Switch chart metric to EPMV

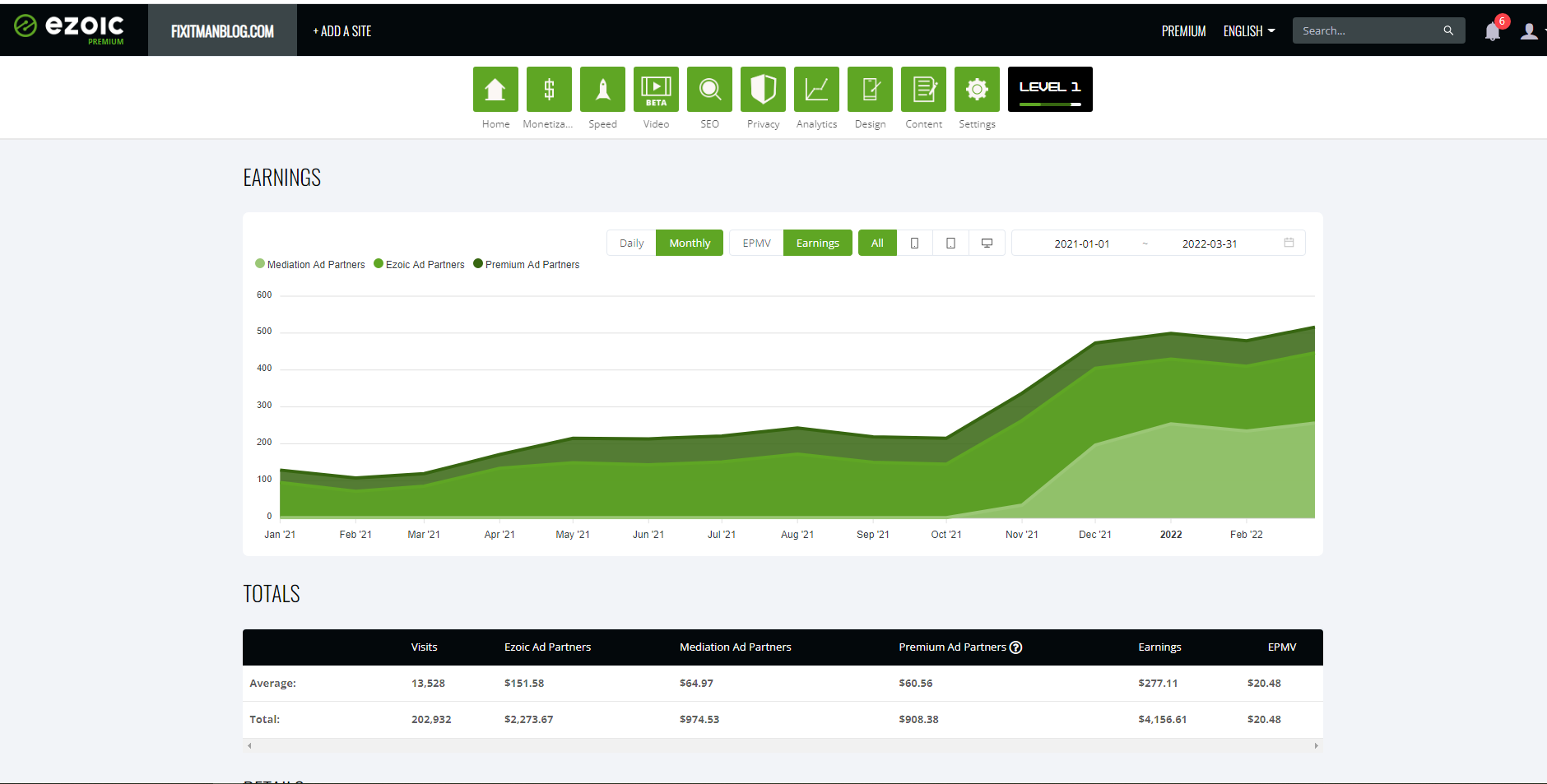[756, 243]
